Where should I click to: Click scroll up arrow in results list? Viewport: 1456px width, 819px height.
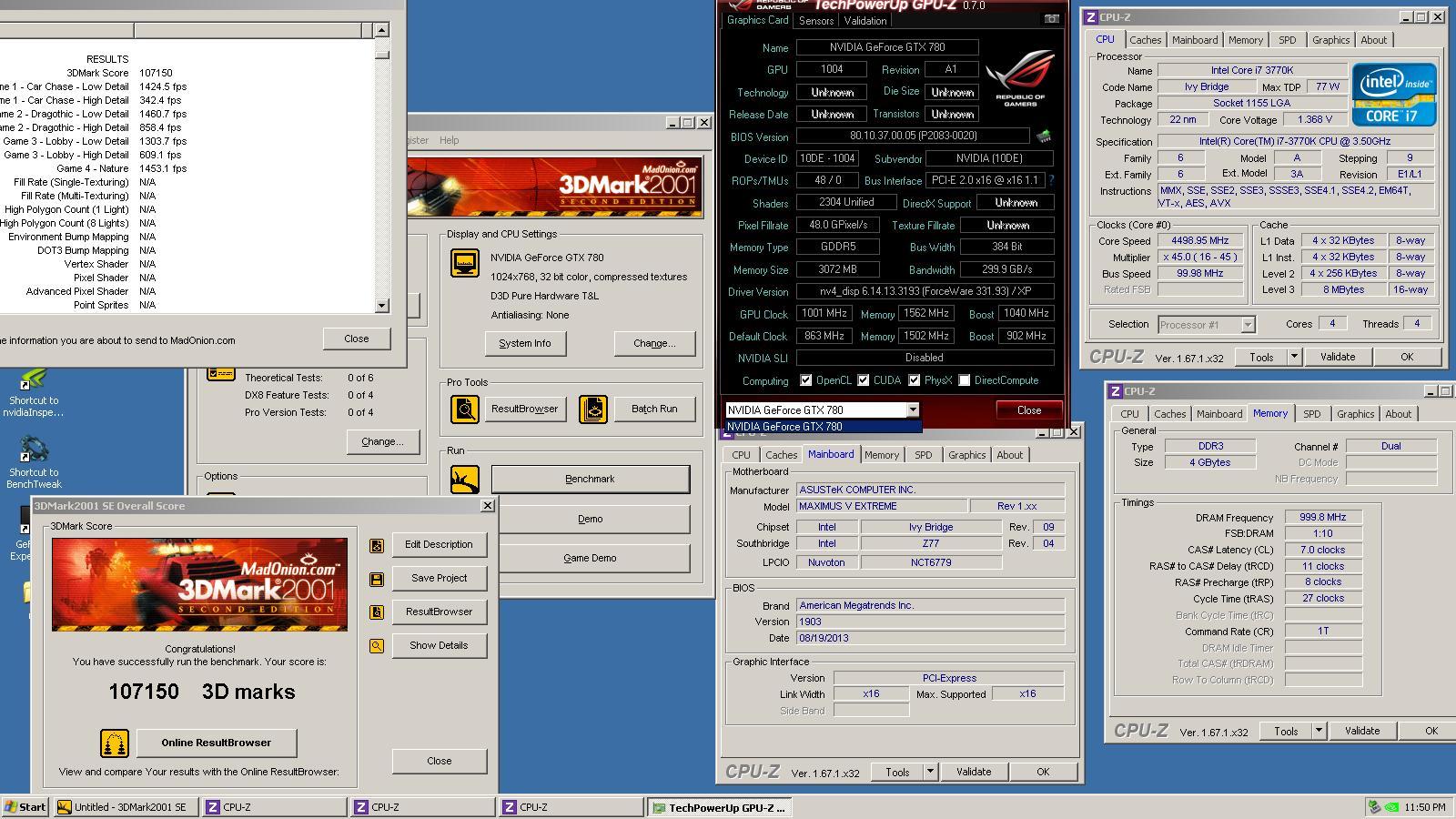point(381,29)
